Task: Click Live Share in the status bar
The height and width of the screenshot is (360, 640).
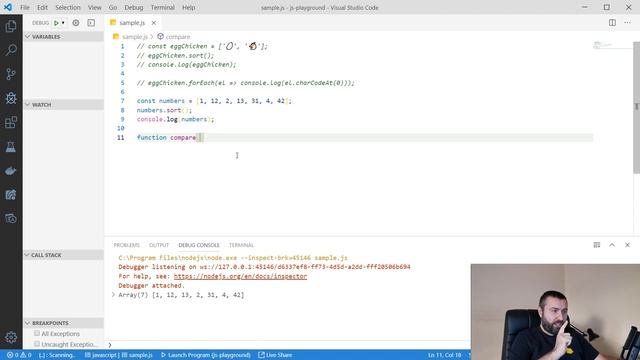Action: (x=275, y=355)
